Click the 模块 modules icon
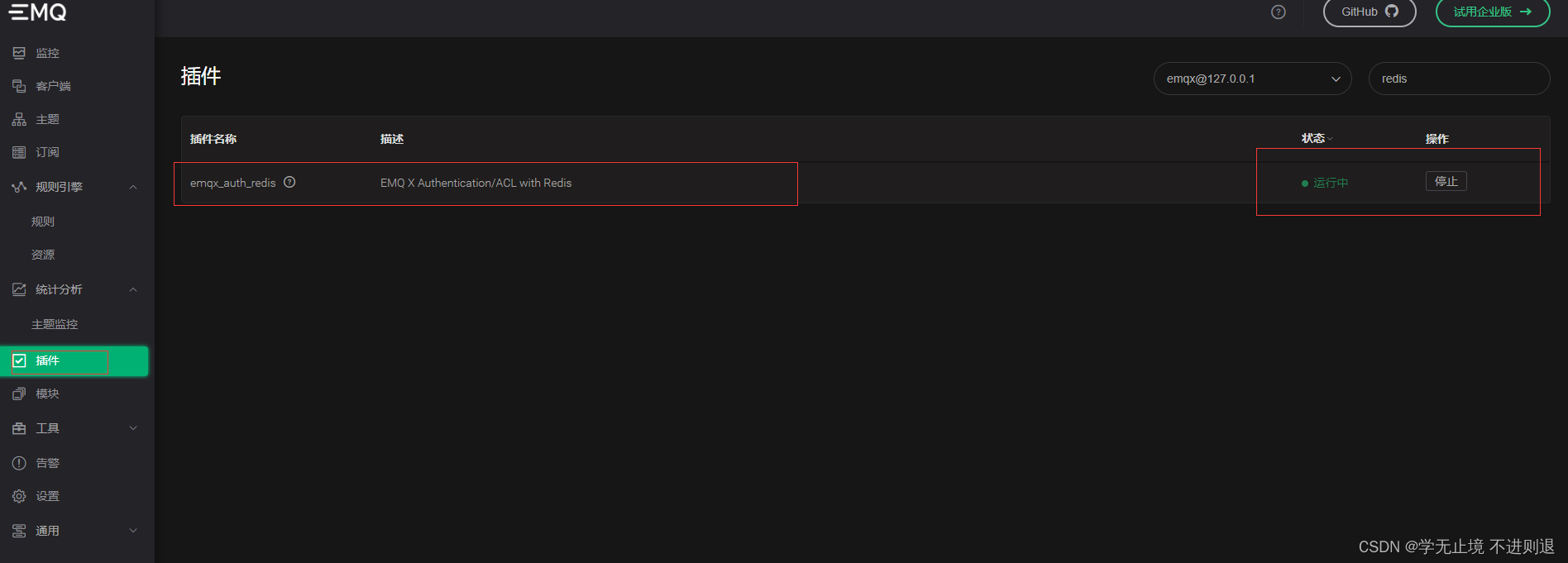Viewport: 1568px width, 563px height. coord(19,394)
